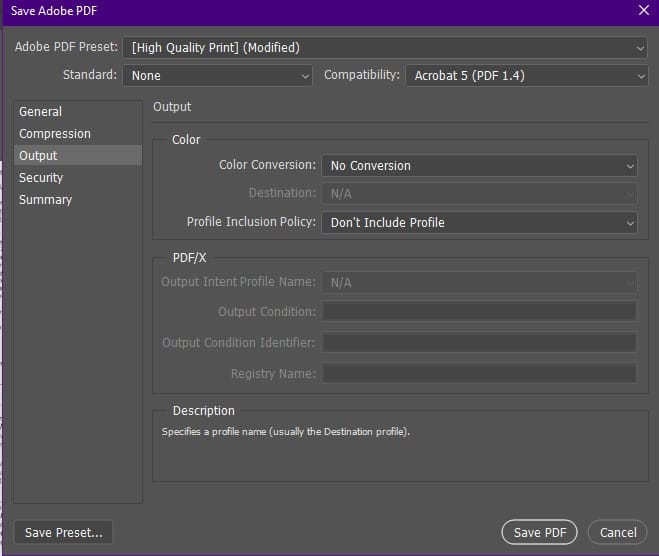The width and height of the screenshot is (659, 556).
Task: Click the Save Preset button
Action: (x=63, y=532)
